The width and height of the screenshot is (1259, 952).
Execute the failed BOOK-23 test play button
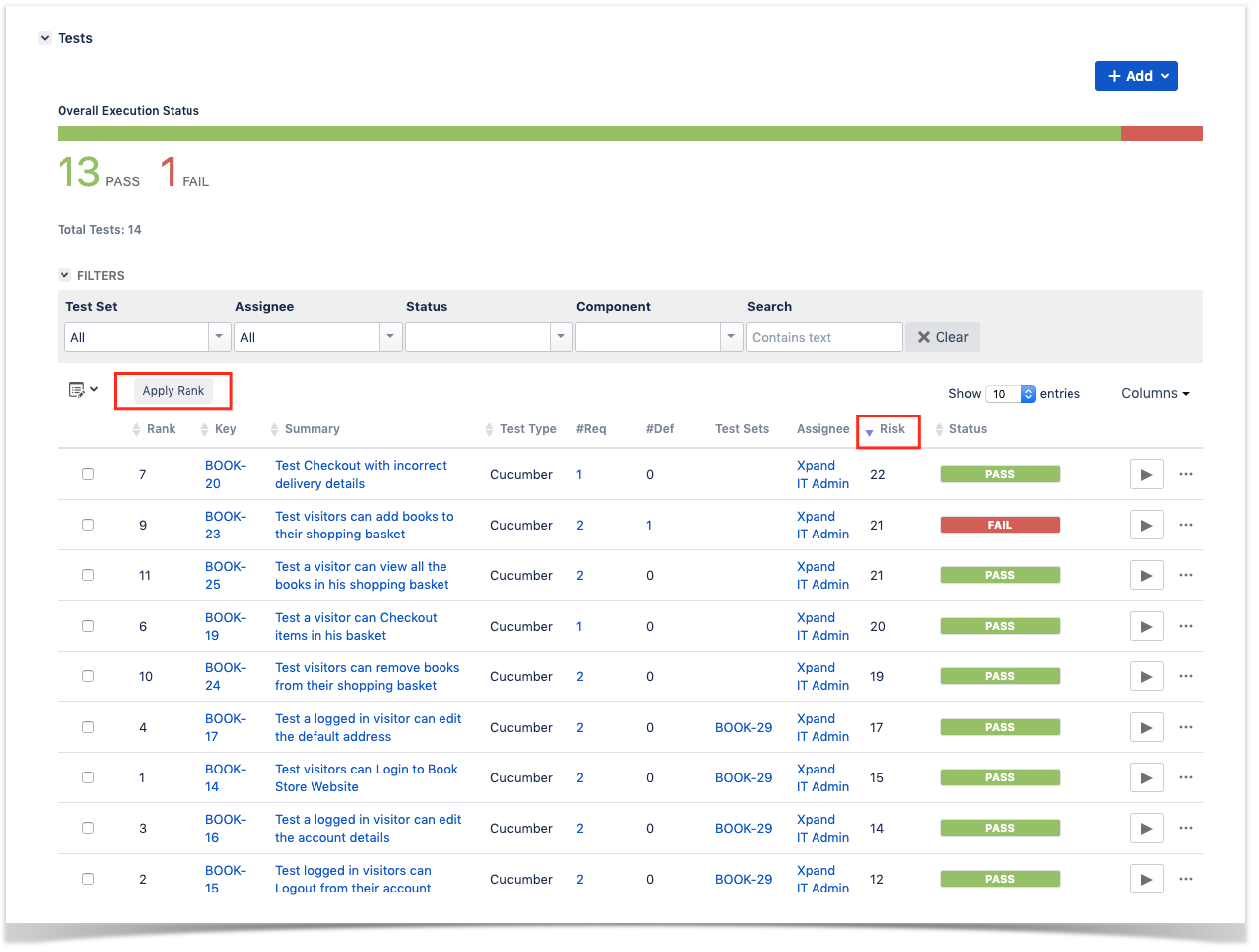pyautogui.click(x=1146, y=526)
